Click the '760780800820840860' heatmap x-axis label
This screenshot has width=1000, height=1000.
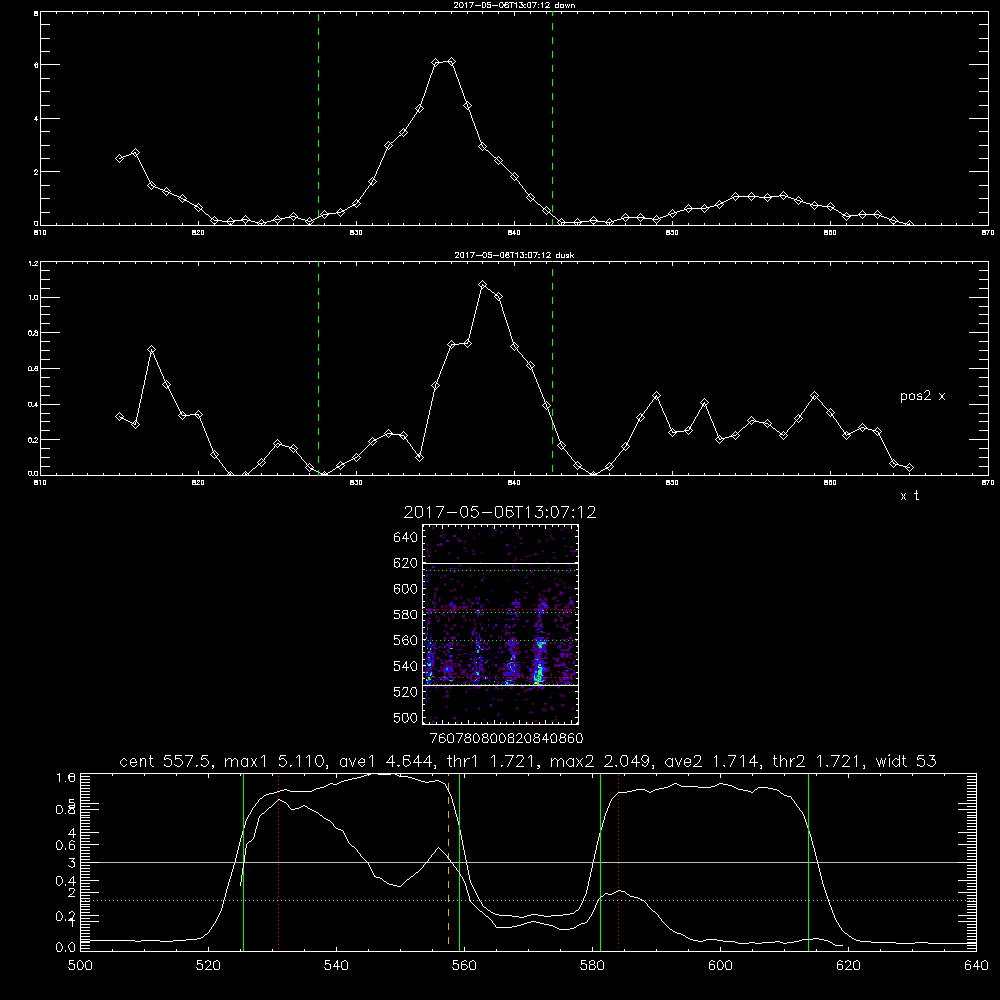(x=507, y=739)
